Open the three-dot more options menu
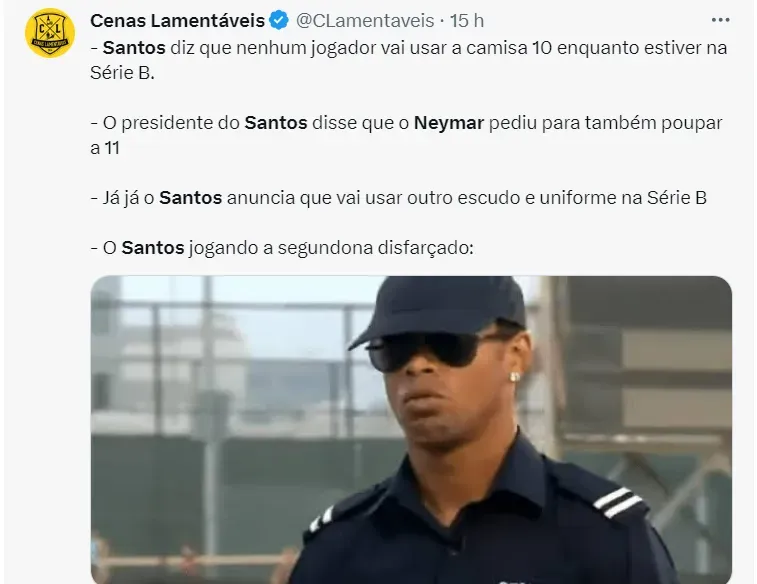The width and height of the screenshot is (757, 584). pyautogui.click(x=720, y=20)
